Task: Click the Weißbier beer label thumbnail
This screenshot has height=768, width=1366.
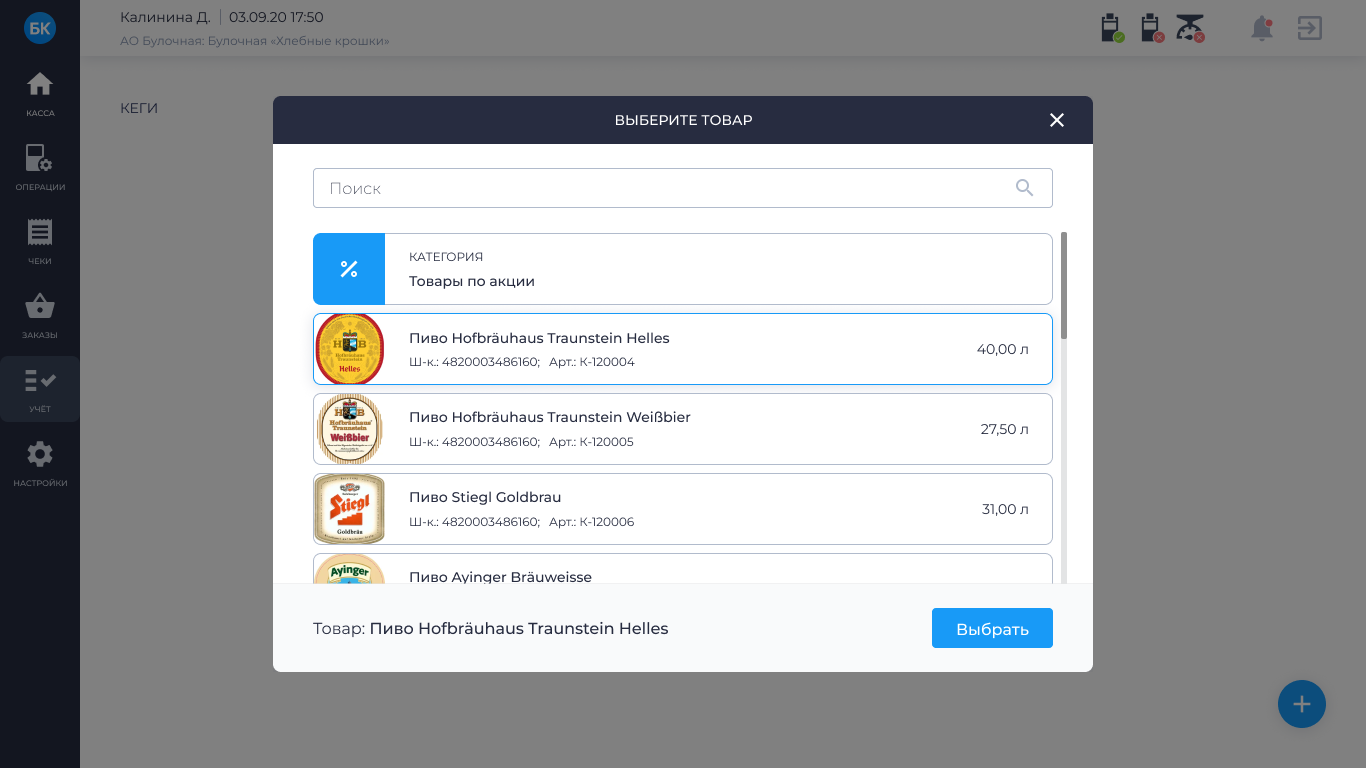Action: pos(350,429)
